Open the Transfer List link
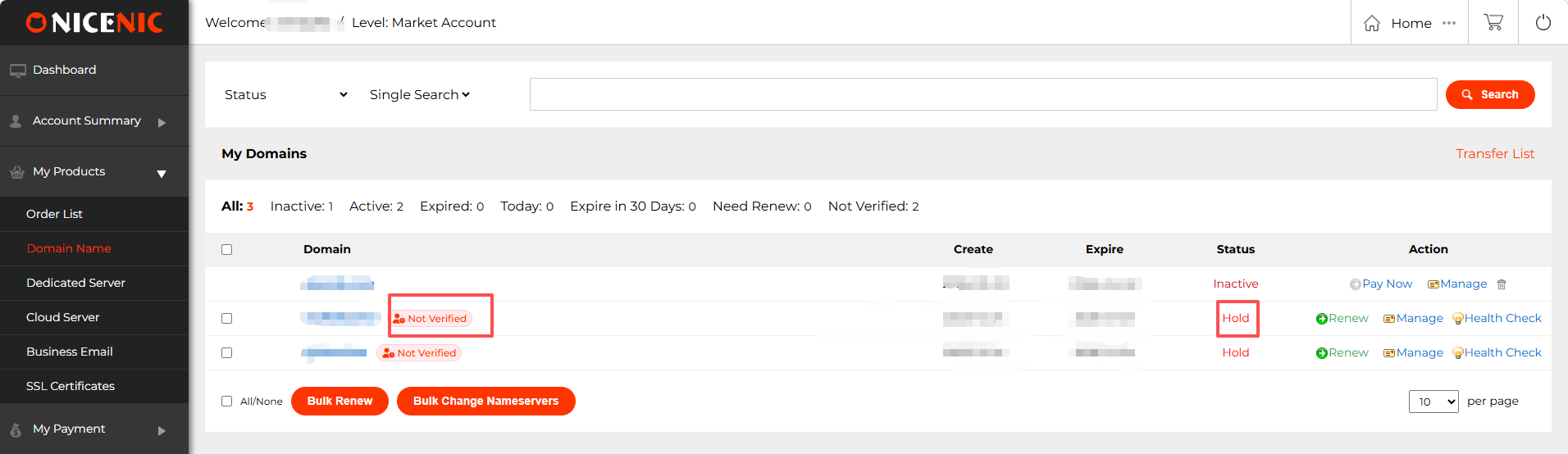The image size is (1568, 454). point(1494,154)
